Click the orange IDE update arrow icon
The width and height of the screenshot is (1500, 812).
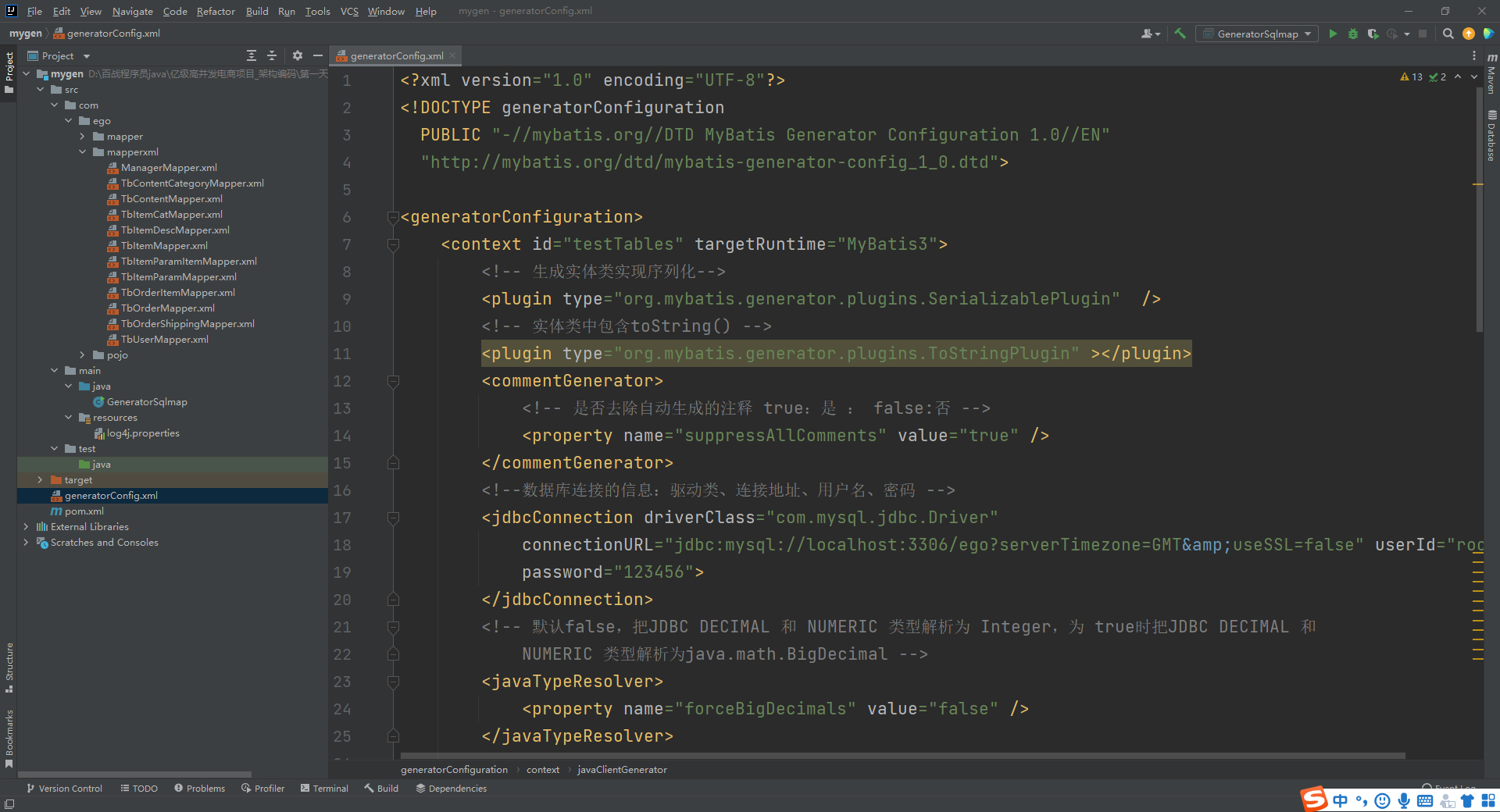(1469, 34)
